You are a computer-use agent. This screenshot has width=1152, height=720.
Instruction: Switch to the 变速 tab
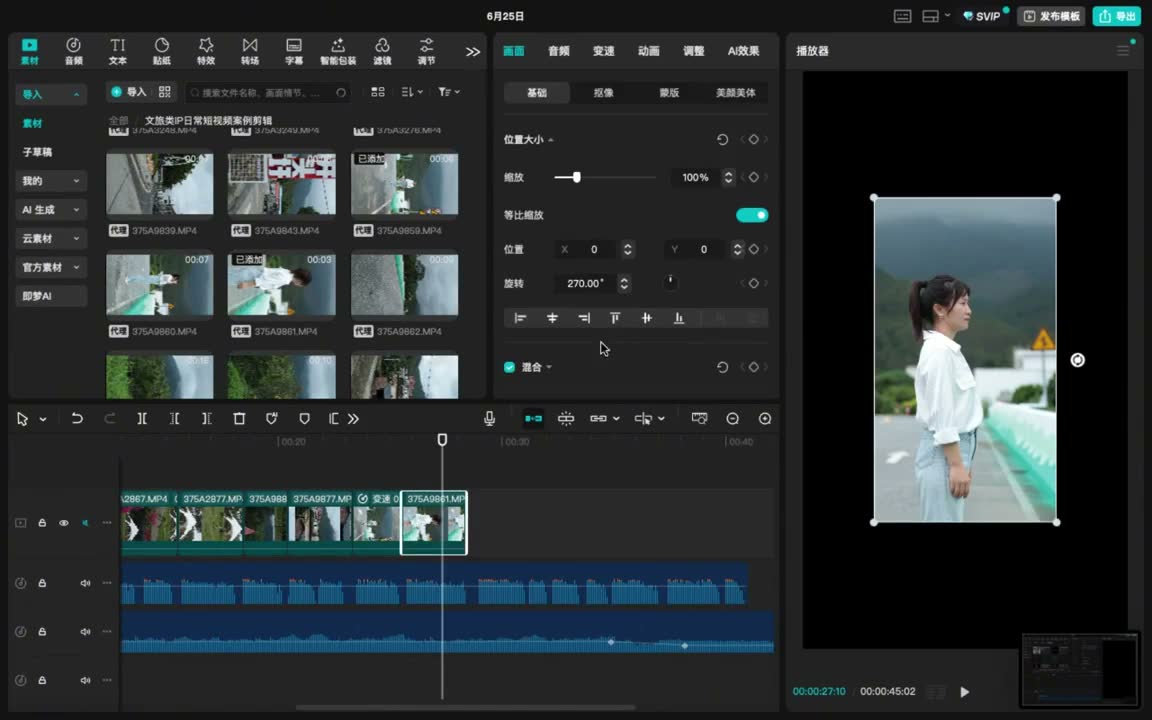603,51
